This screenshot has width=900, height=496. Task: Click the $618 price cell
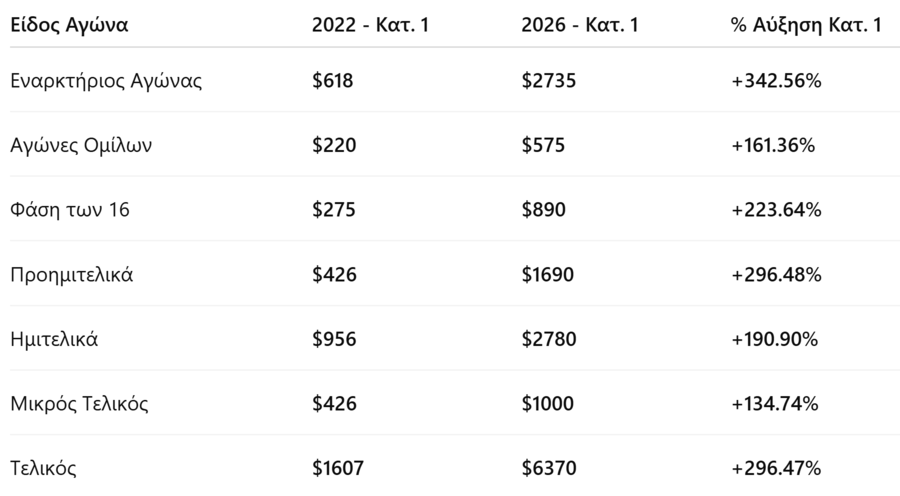(x=333, y=81)
